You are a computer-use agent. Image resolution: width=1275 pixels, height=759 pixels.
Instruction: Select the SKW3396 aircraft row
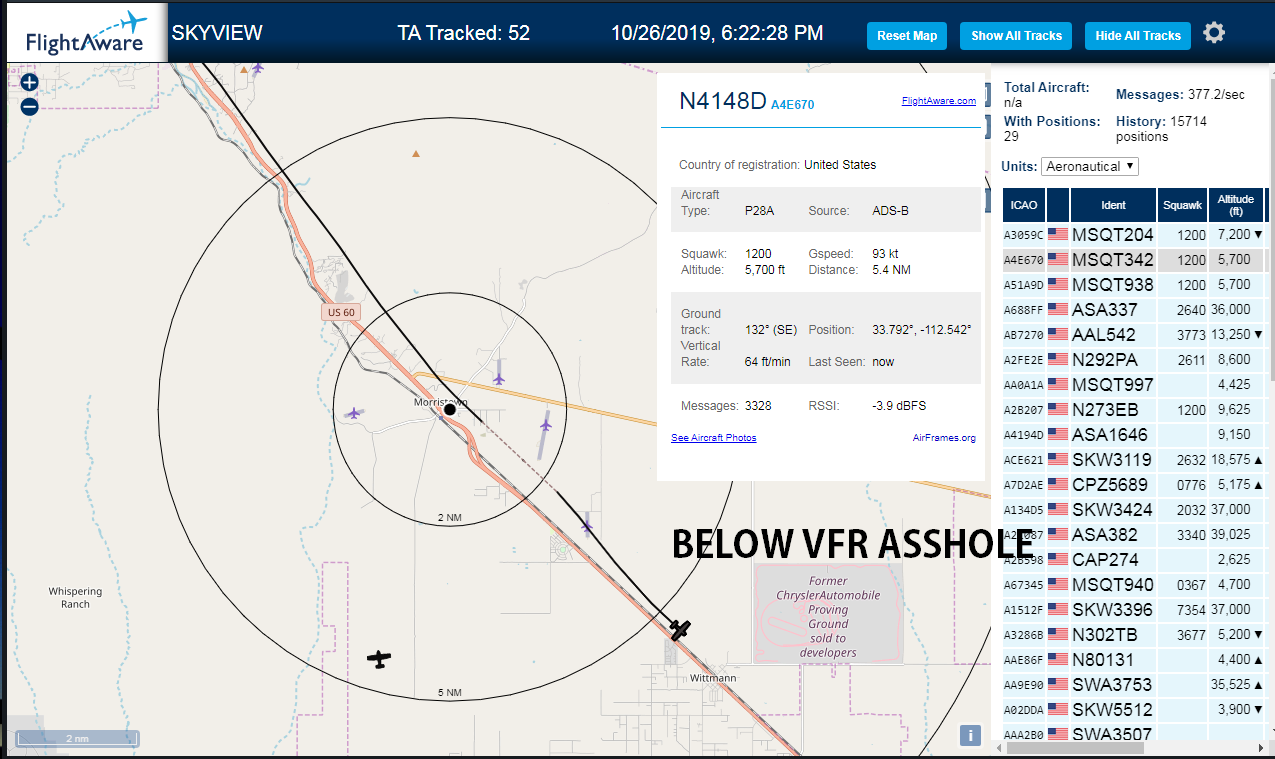coord(1134,609)
